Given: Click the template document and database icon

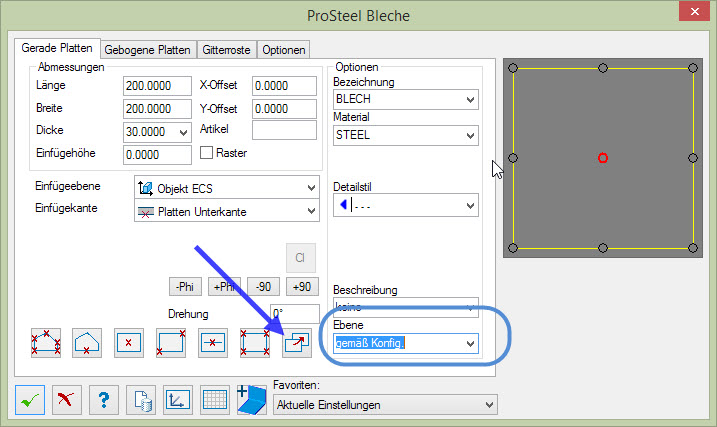Looking at the screenshot, I should [x=141, y=400].
